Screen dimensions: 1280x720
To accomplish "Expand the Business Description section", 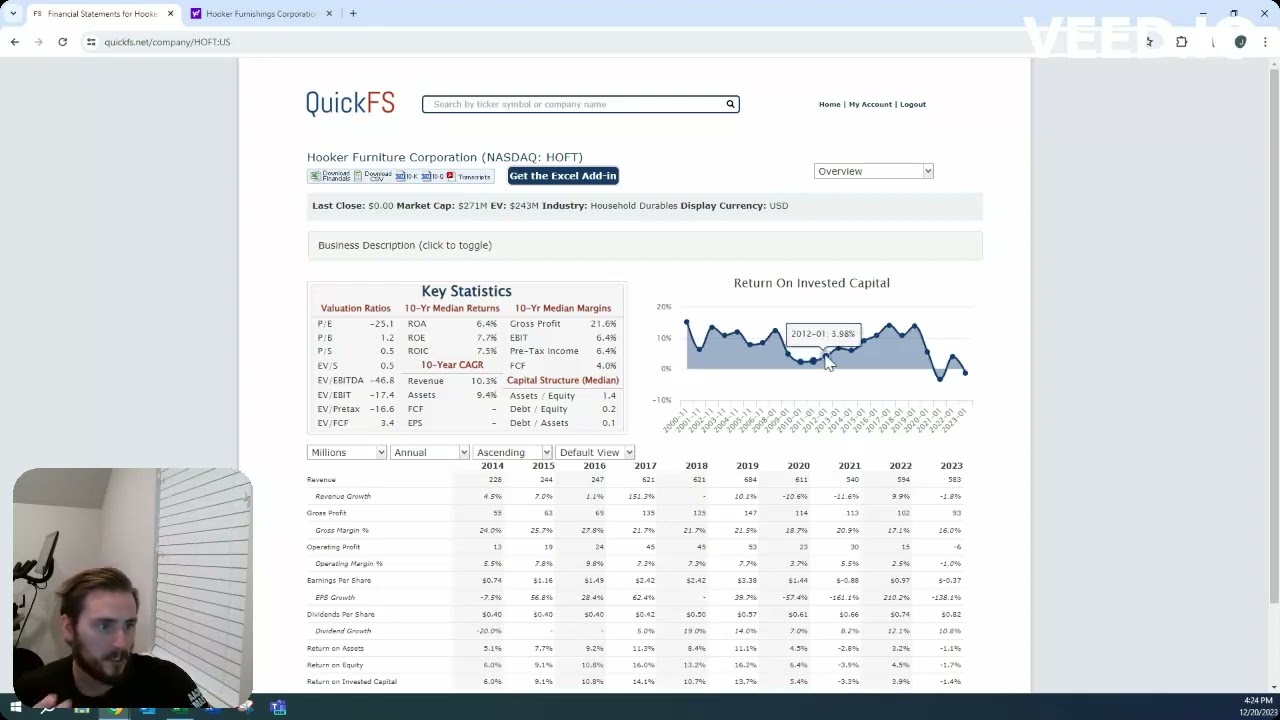I will 645,245.
